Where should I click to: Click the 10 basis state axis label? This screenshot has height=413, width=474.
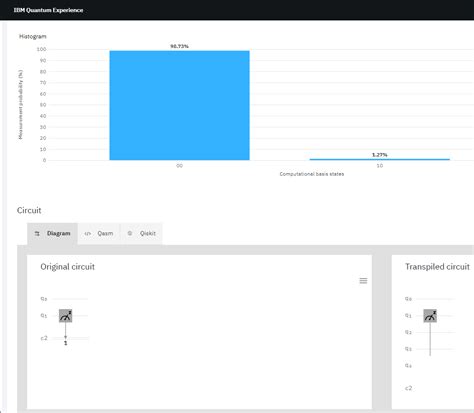(380, 166)
